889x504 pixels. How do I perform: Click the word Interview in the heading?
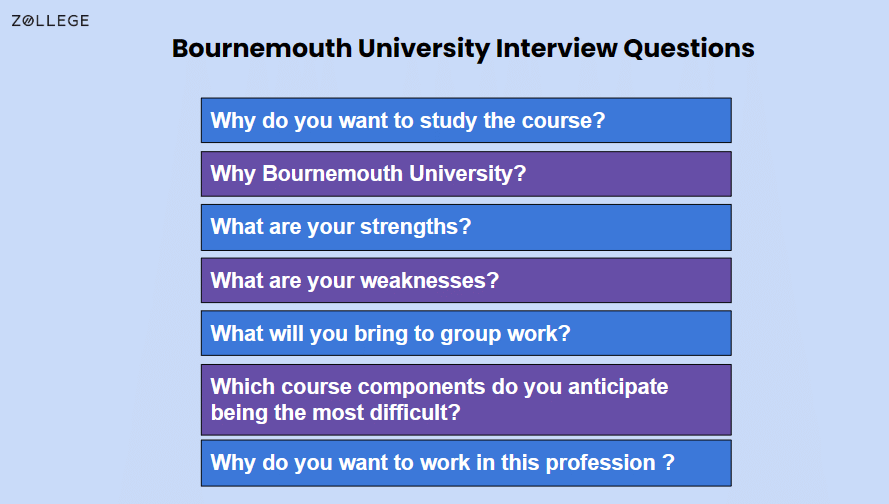(556, 48)
